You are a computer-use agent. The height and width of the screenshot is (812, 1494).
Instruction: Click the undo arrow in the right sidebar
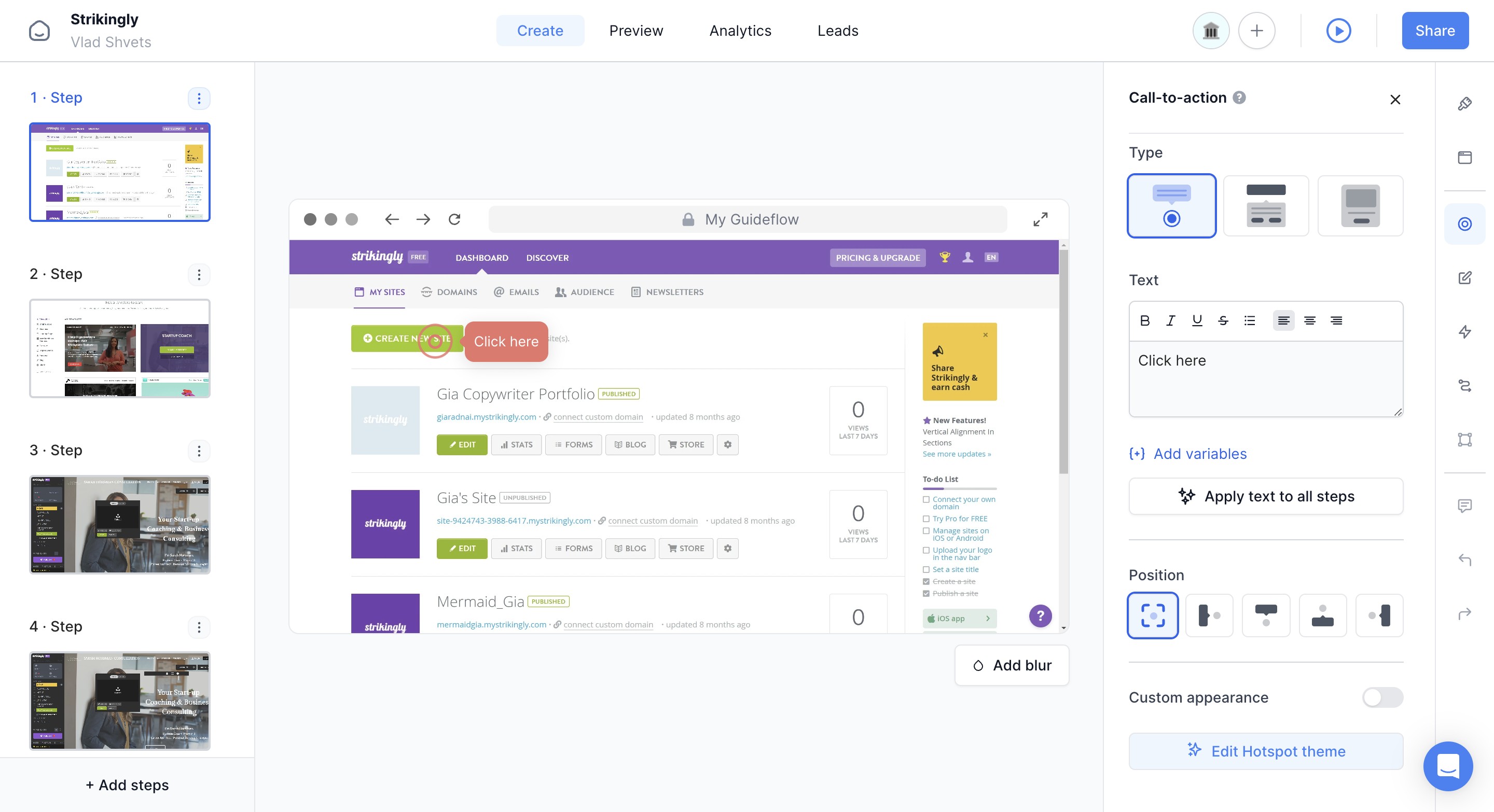click(1464, 559)
